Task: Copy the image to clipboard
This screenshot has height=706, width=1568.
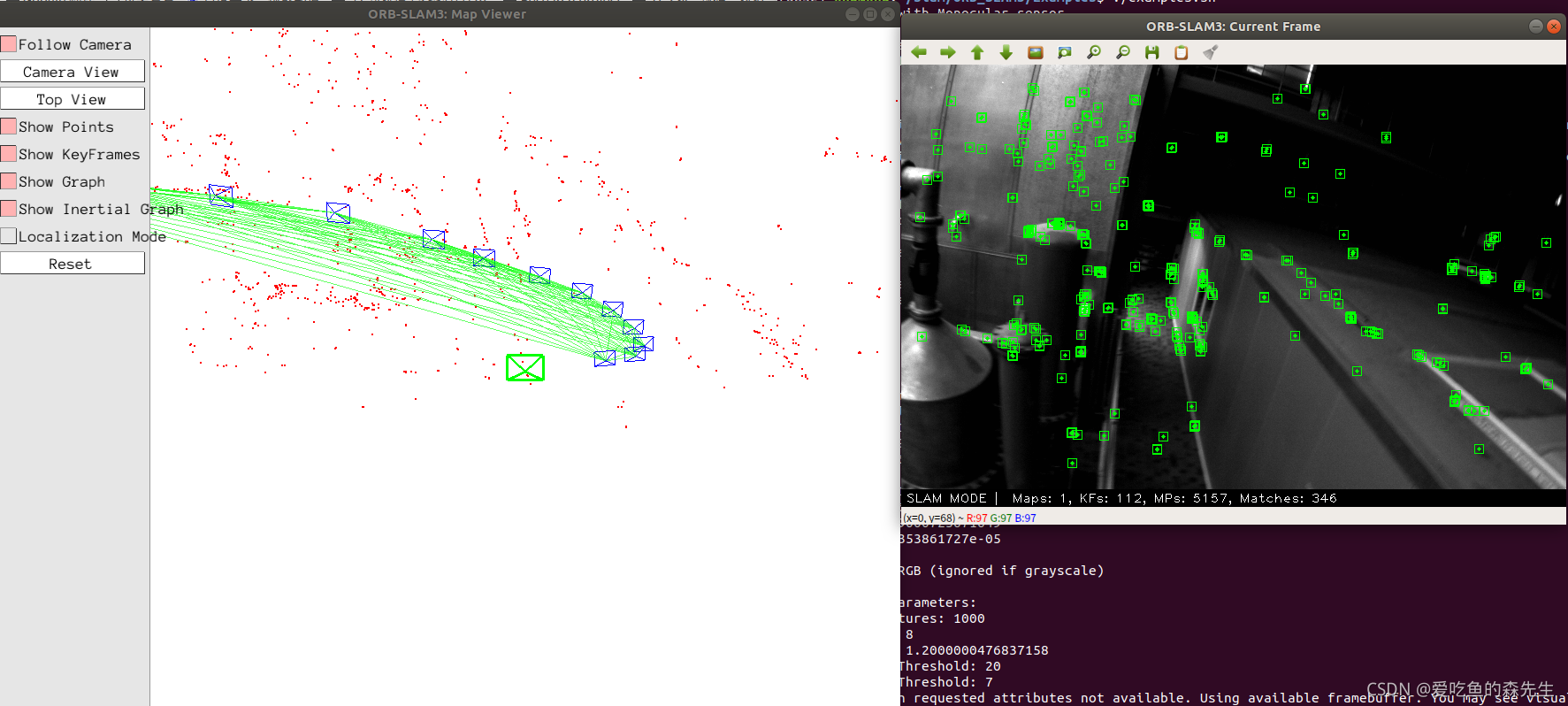Action: click(x=1182, y=52)
